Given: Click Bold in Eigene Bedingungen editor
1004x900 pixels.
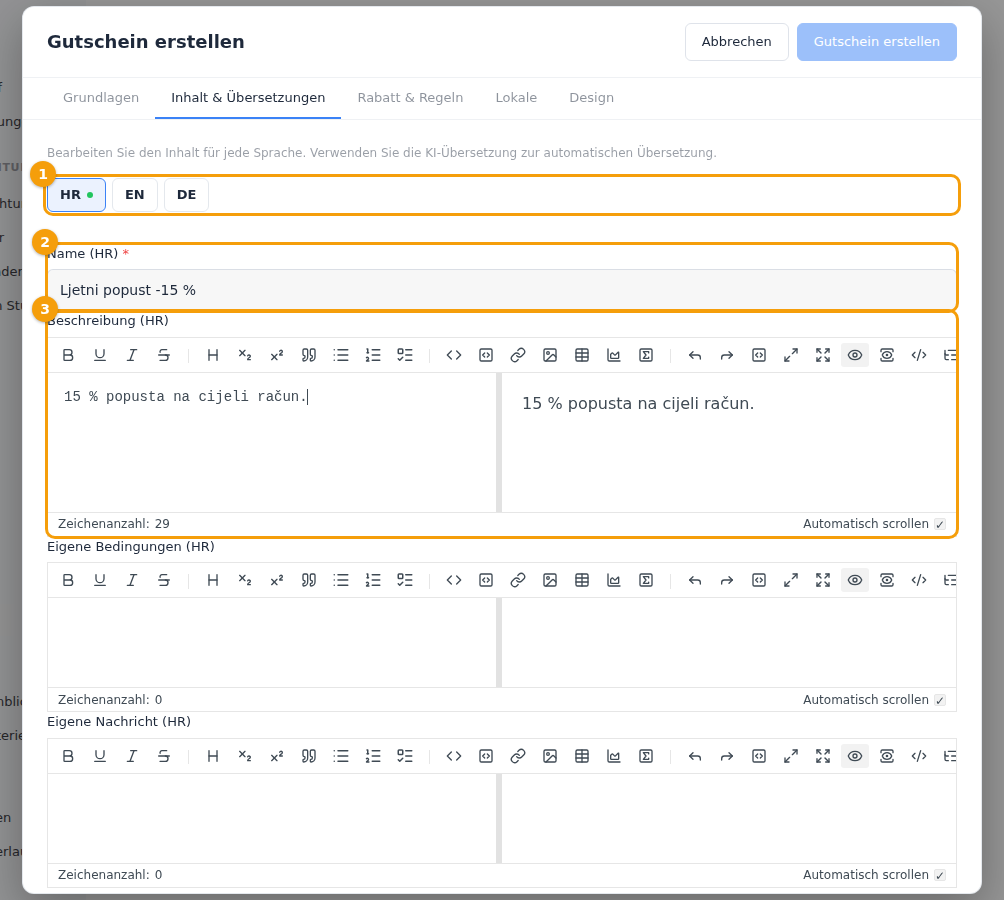Looking at the screenshot, I should 68,581.
